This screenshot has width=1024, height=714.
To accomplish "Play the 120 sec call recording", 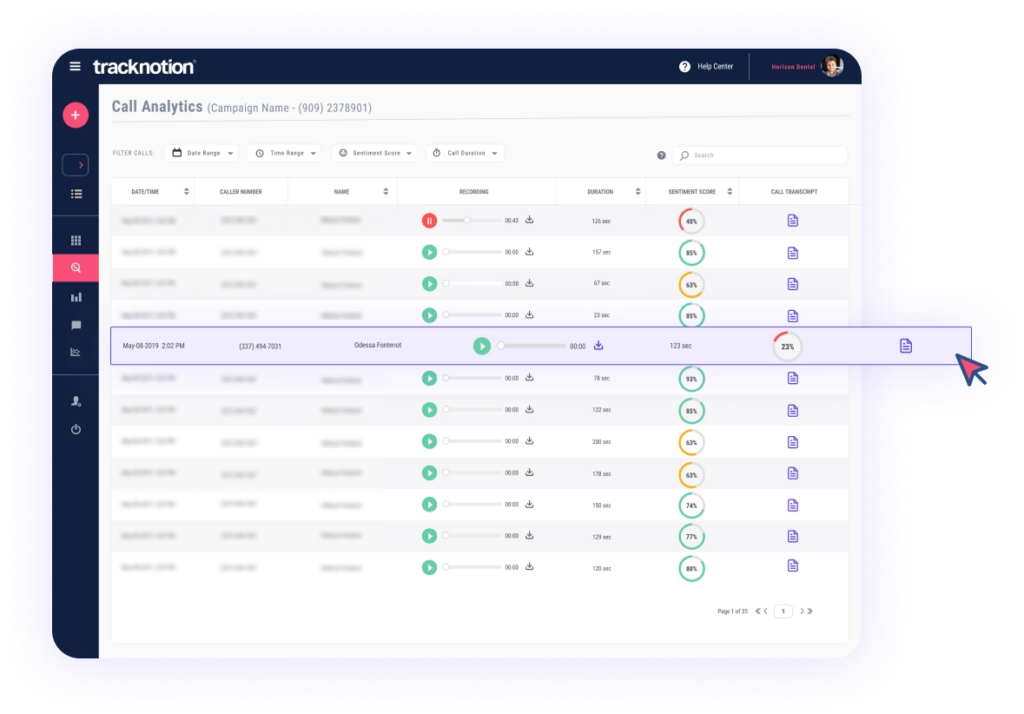I will 429,568.
